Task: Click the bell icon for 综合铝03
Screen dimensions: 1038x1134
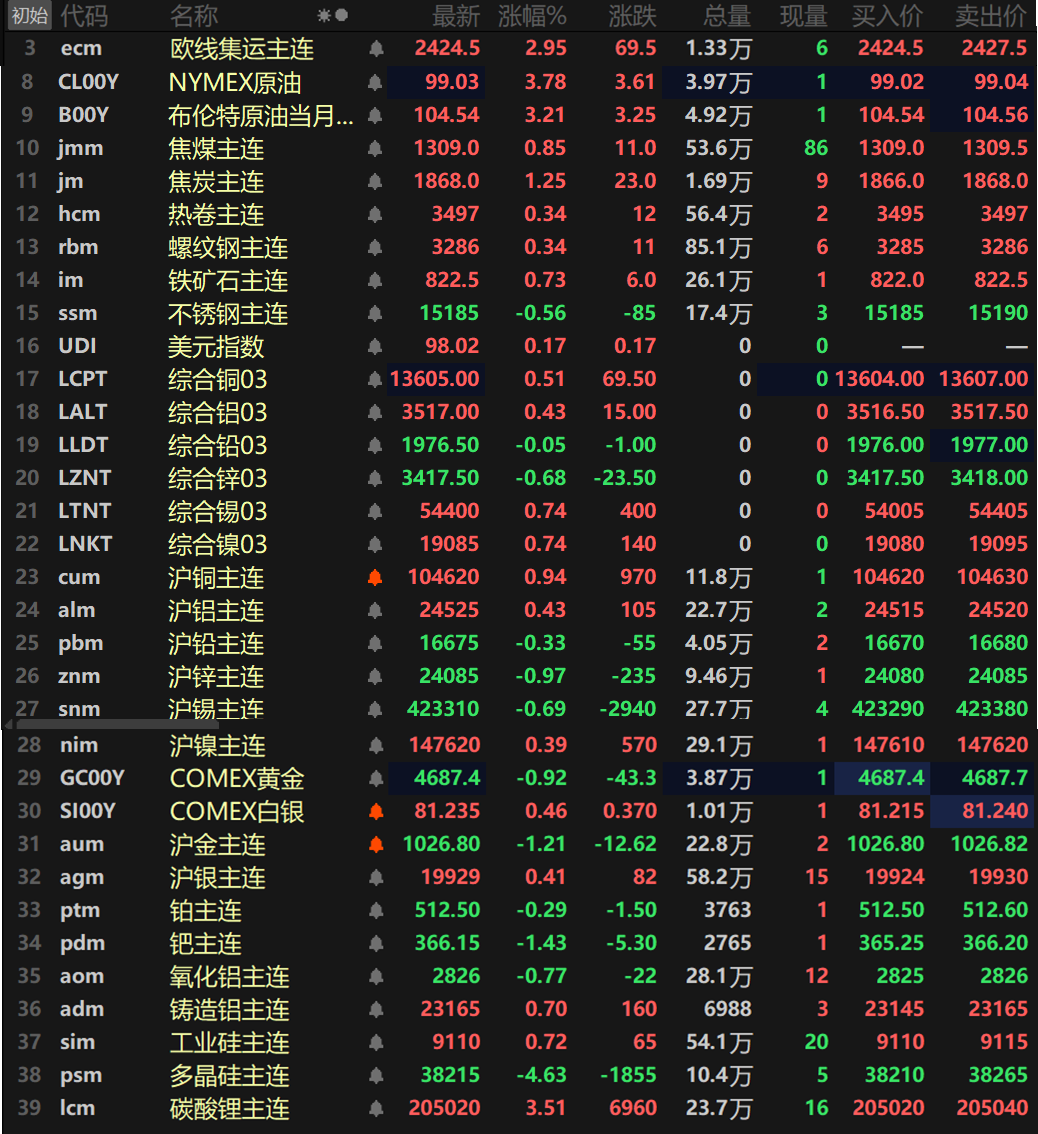Action: (375, 412)
